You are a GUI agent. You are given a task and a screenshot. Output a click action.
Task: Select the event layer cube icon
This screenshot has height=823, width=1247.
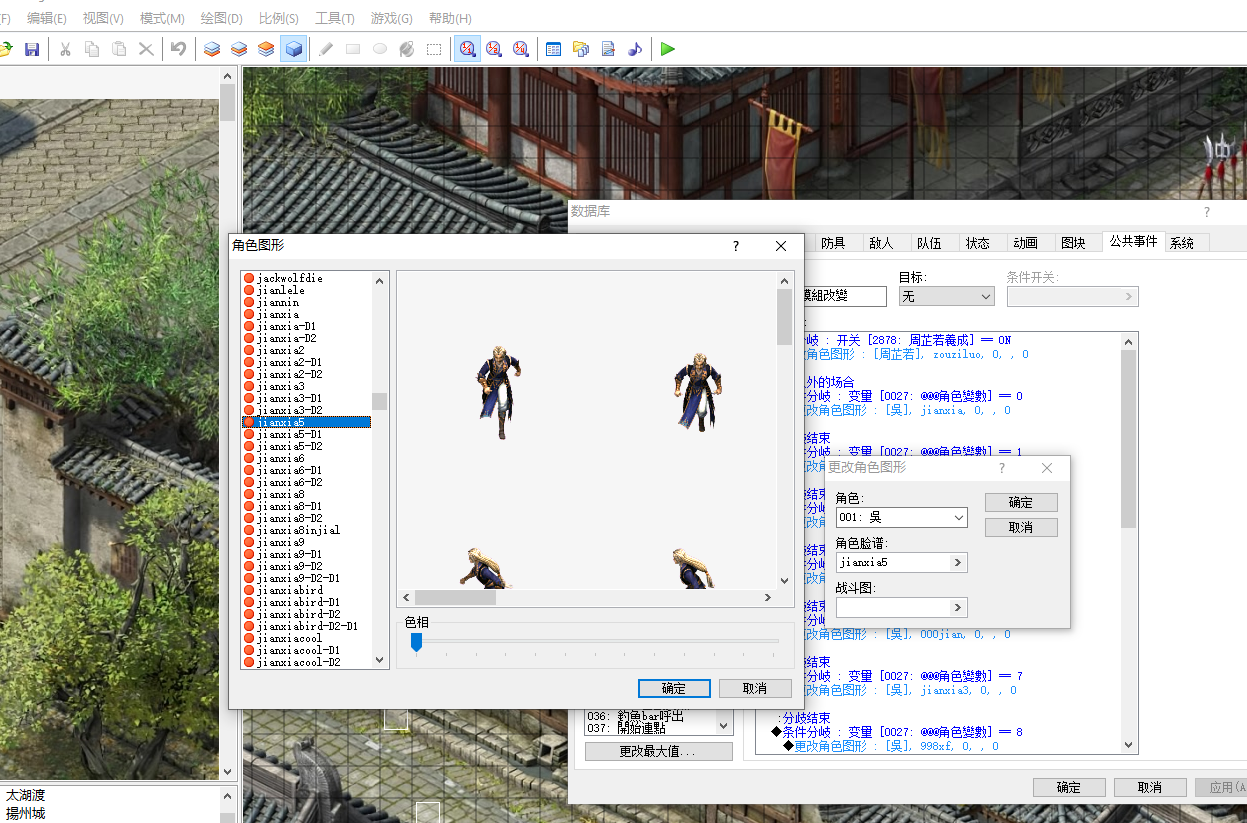(x=293, y=49)
